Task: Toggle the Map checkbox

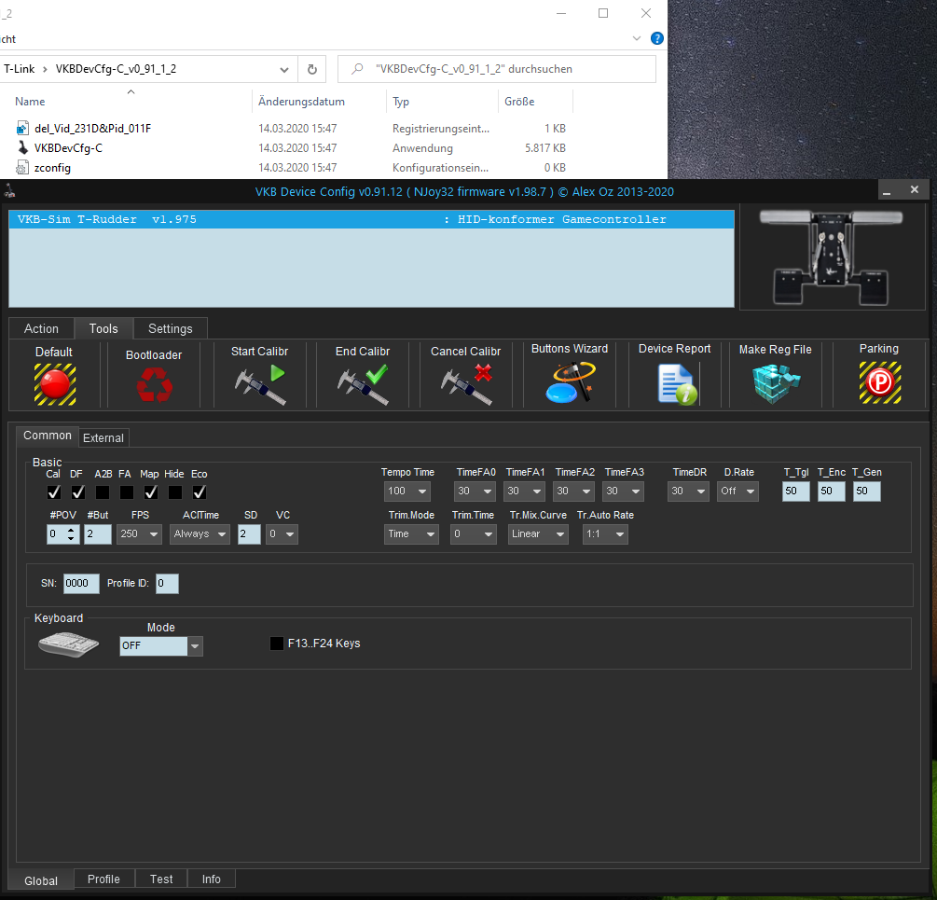Action: [151, 492]
